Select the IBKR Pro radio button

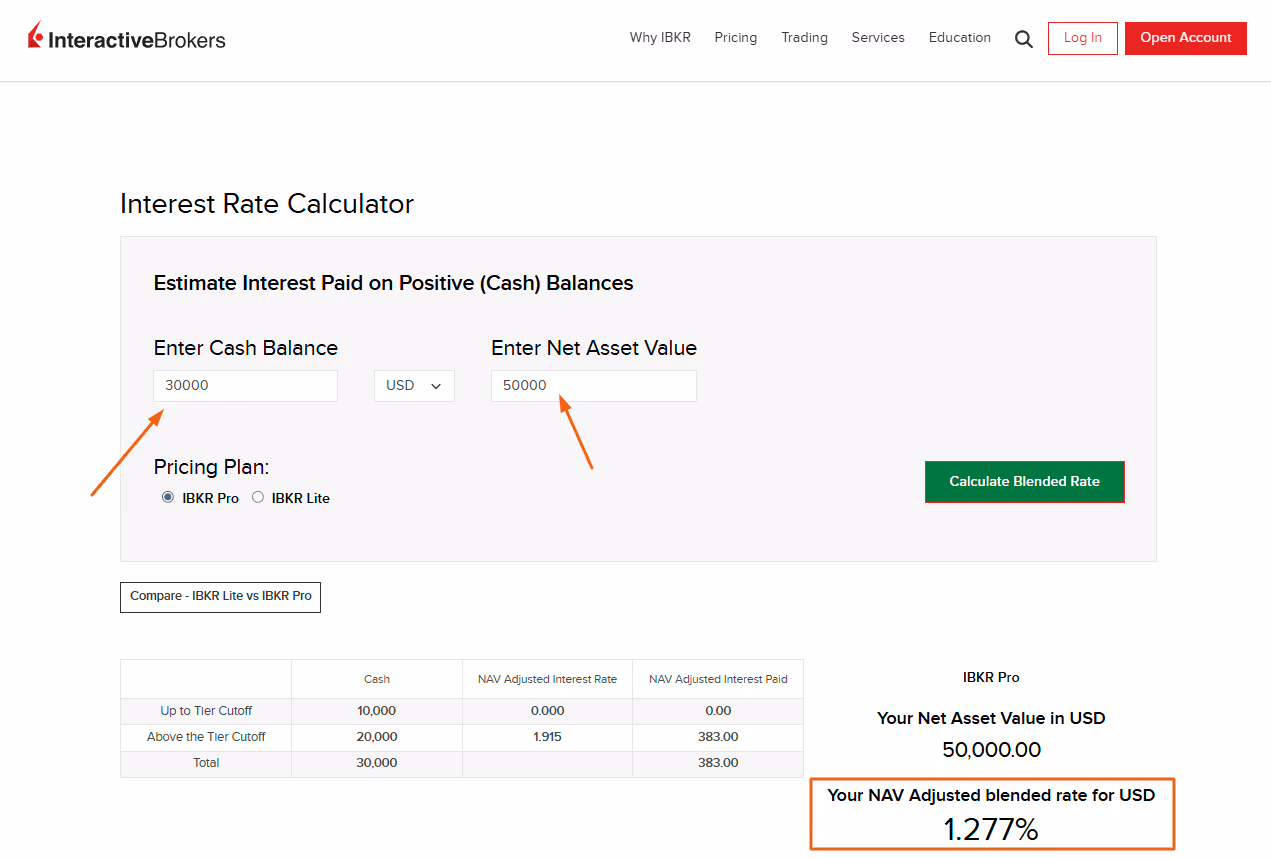(167, 497)
